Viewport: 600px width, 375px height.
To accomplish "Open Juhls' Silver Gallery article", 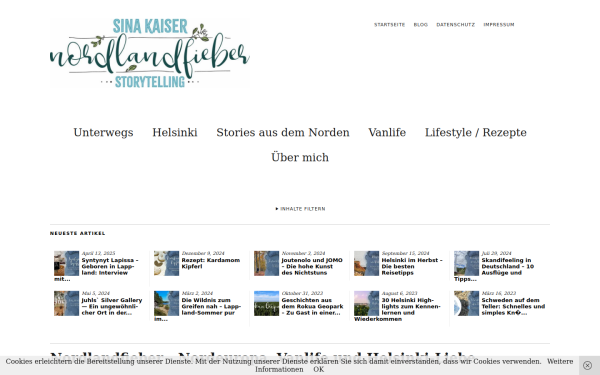I will [x=111, y=307].
